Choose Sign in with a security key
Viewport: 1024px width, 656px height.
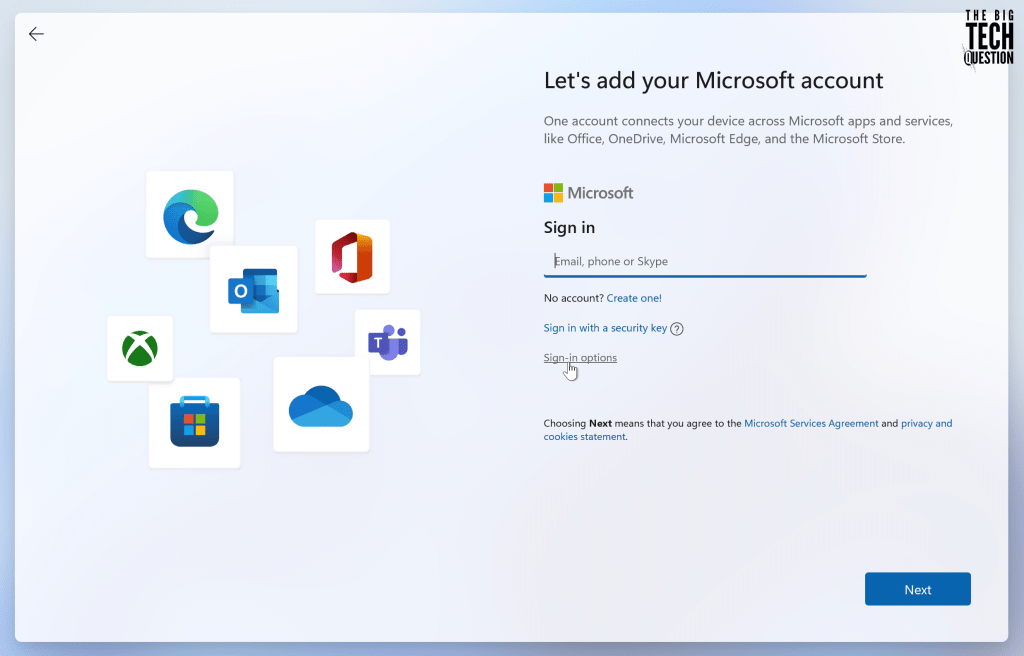pyautogui.click(x=605, y=328)
